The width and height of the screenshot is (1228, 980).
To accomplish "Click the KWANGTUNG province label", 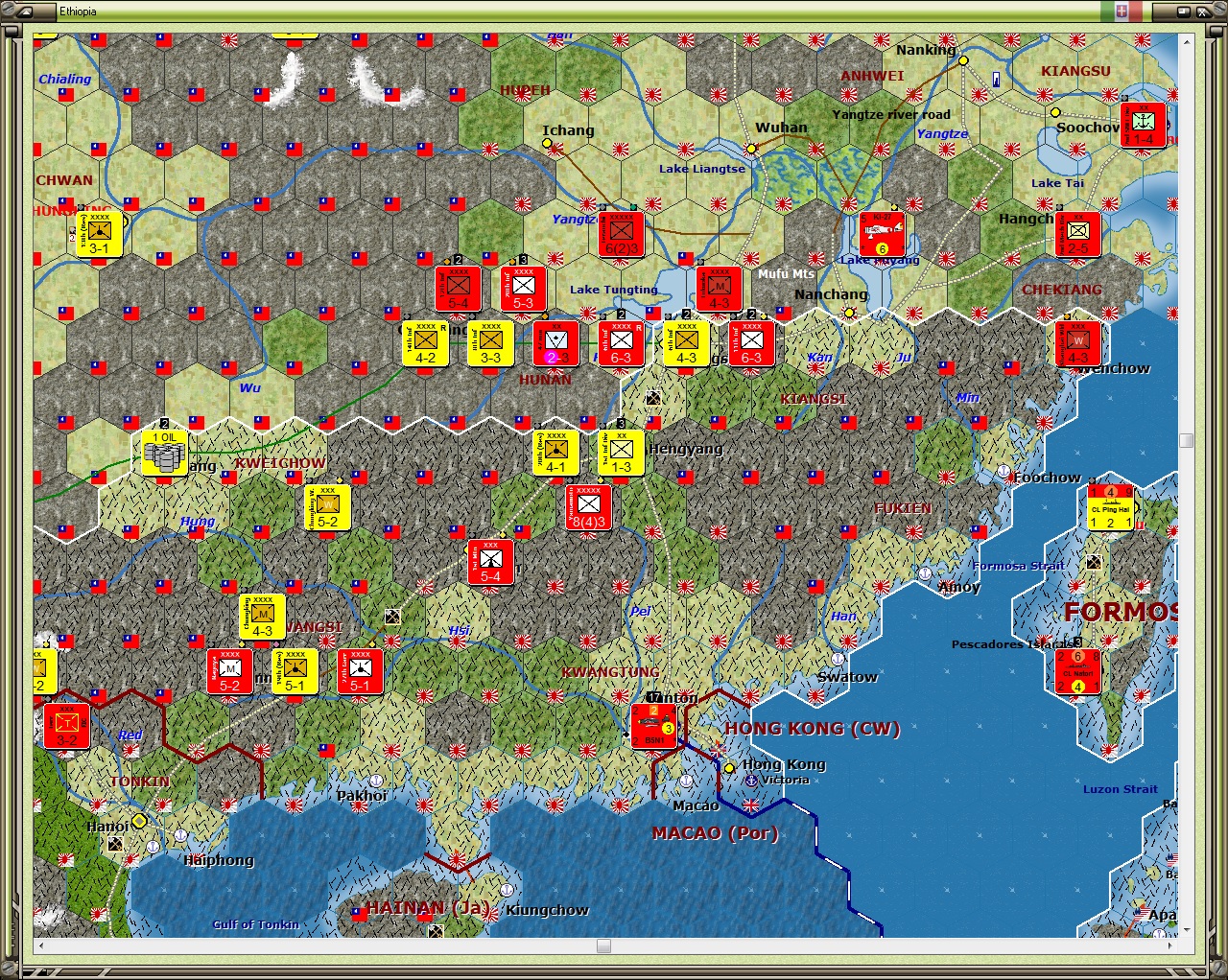I will tap(610, 672).
